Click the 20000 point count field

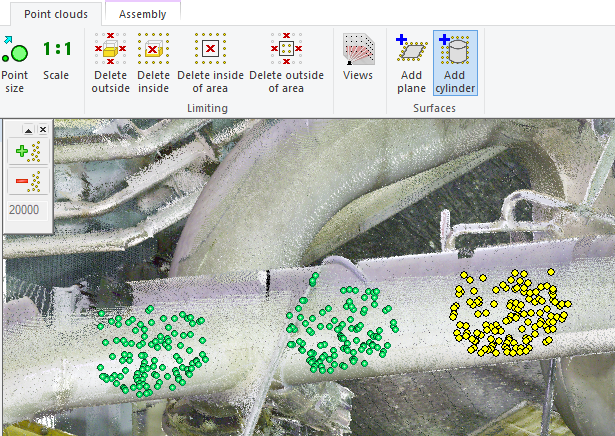tap(25, 209)
